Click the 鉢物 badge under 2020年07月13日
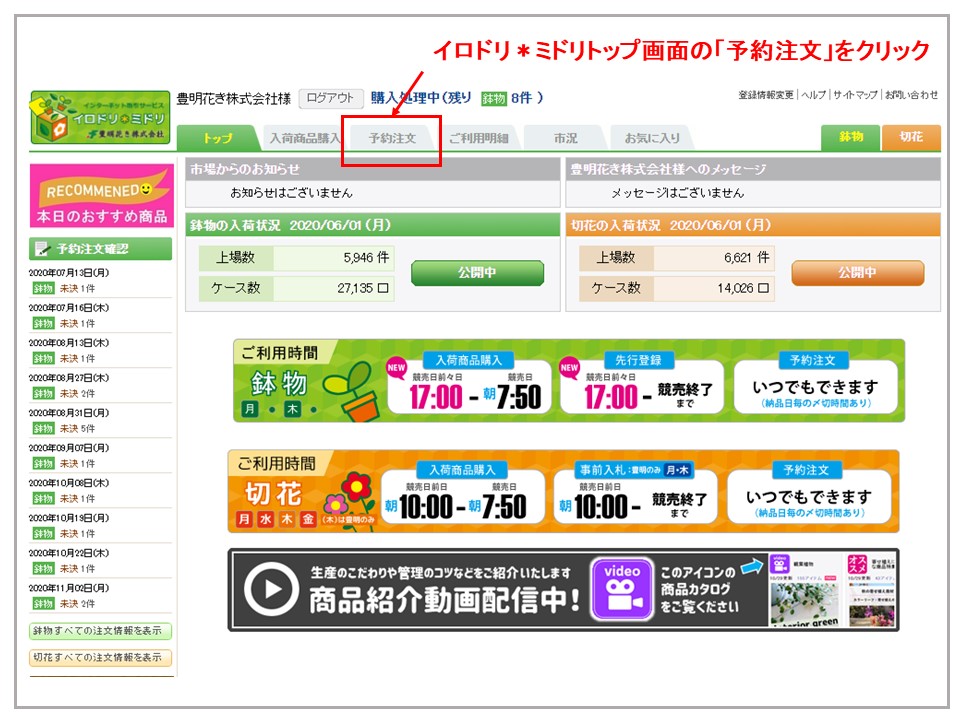The image size is (960, 720). [x=43, y=288]
